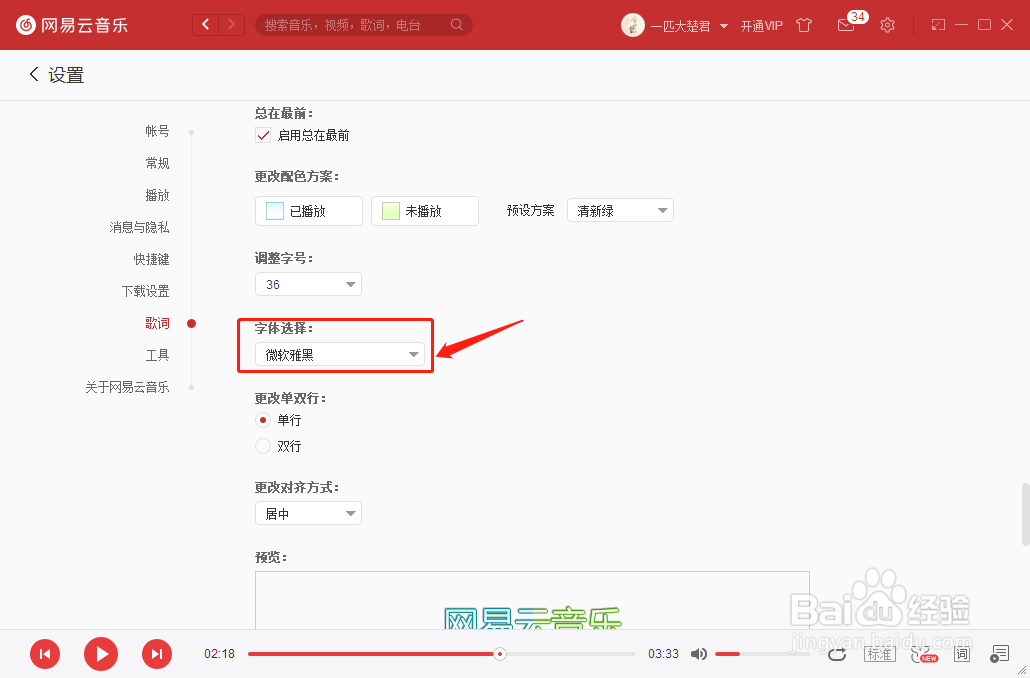Go to 下载设置 settings section
The image size is (1030, 678).
tap(146, 291)
